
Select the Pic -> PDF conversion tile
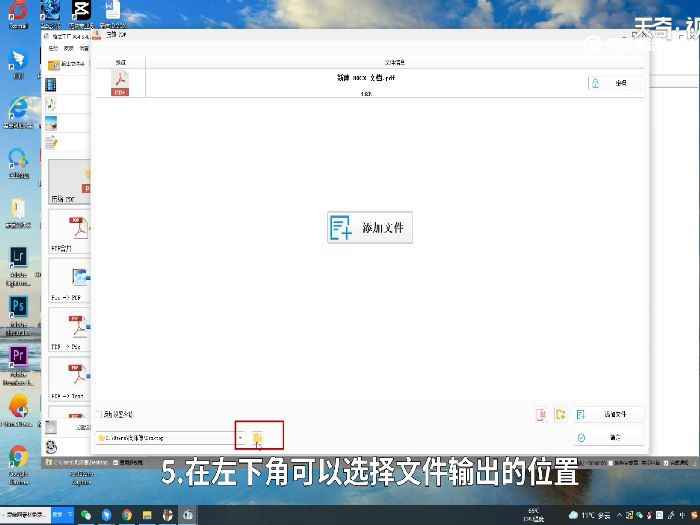click(69, 280)
